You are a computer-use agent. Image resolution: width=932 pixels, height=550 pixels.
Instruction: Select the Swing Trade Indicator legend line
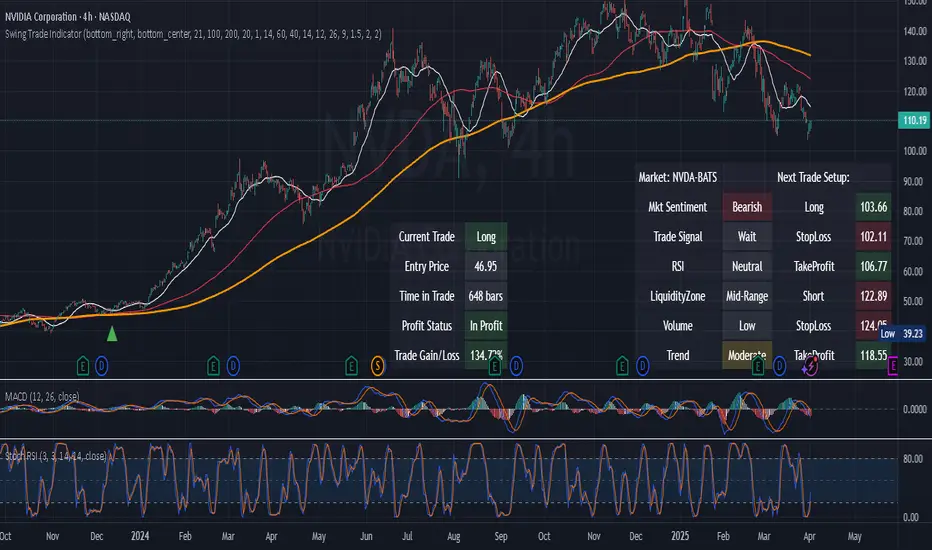[193, 34]
